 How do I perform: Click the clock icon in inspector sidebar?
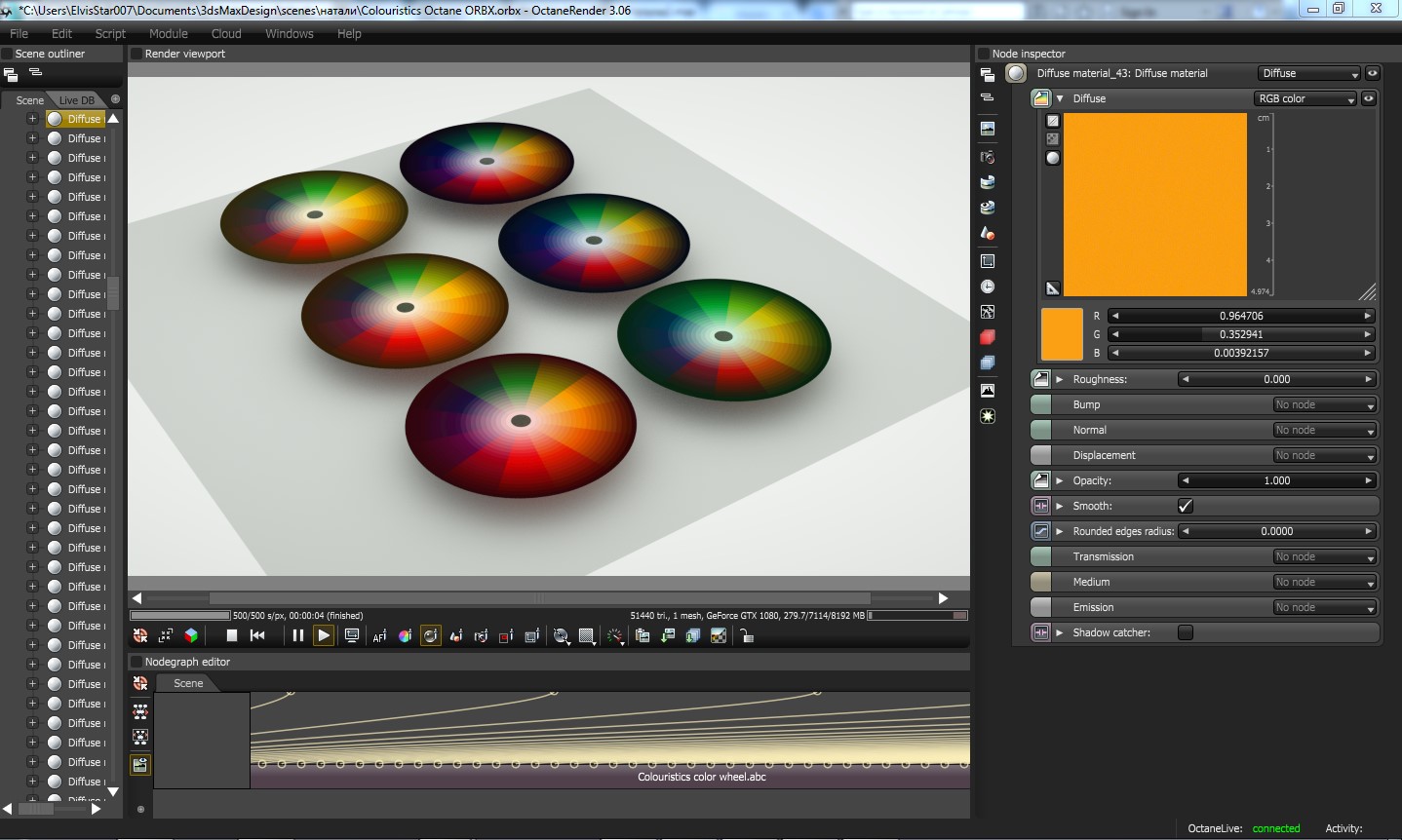click(x=988, y=286)
